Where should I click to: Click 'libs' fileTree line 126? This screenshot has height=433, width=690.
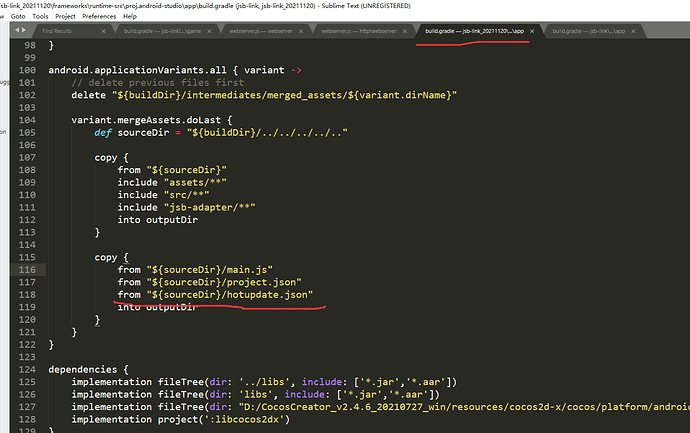tap(256, 394)
